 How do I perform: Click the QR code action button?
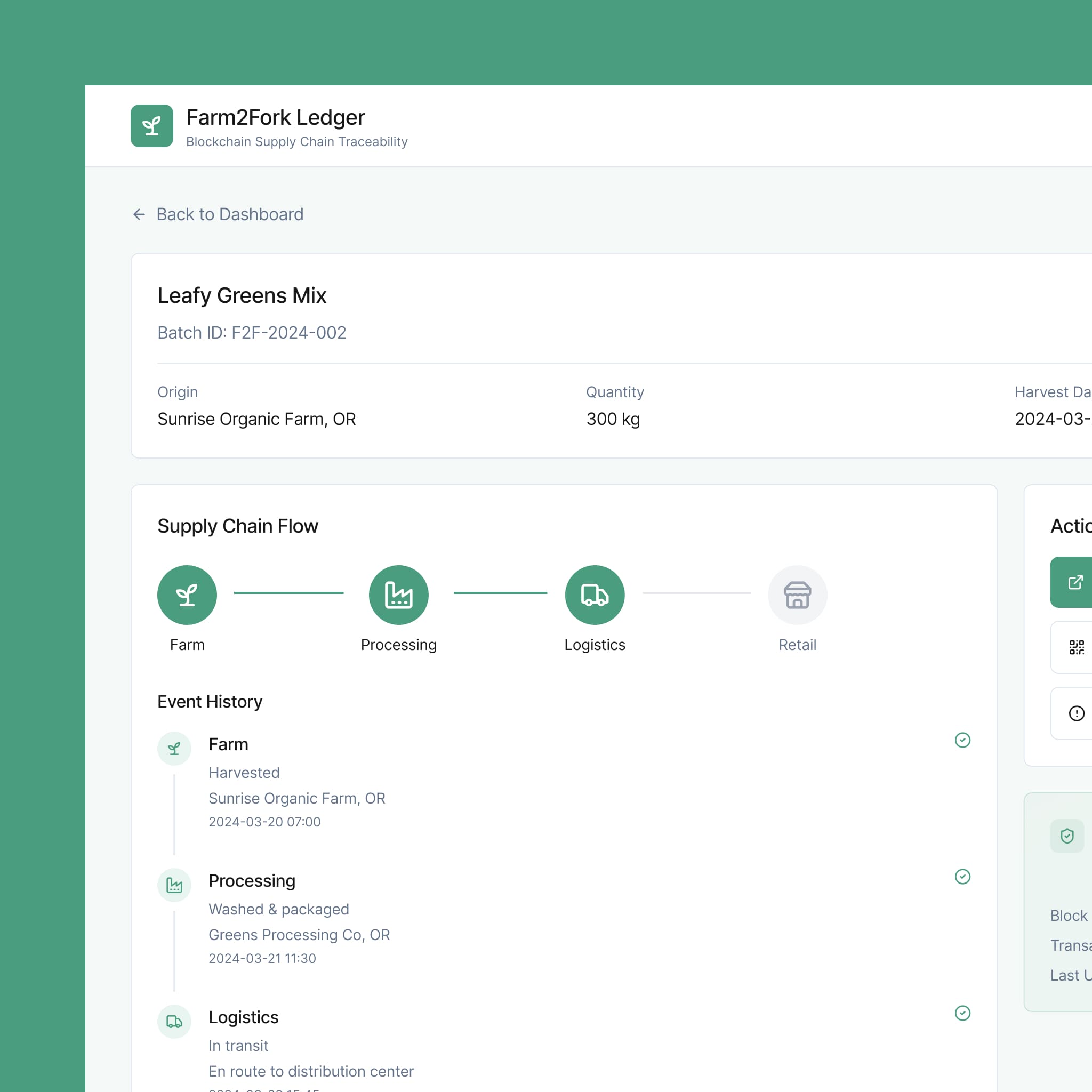pyautogui.click(x=1075, y=647)
